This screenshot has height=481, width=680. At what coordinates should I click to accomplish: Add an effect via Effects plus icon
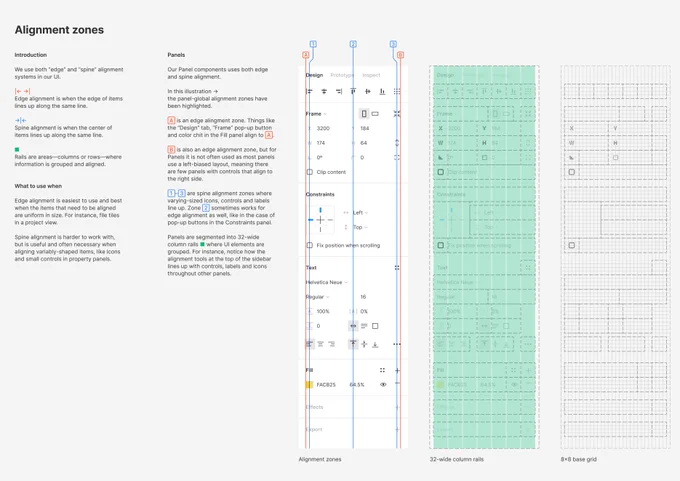[397, 407]
